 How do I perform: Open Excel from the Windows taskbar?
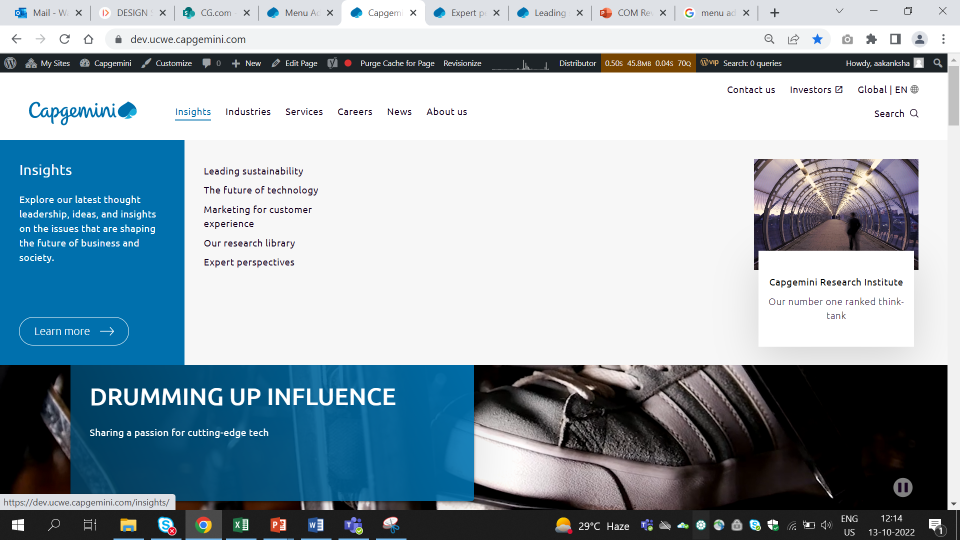click(x=241, y=525)
